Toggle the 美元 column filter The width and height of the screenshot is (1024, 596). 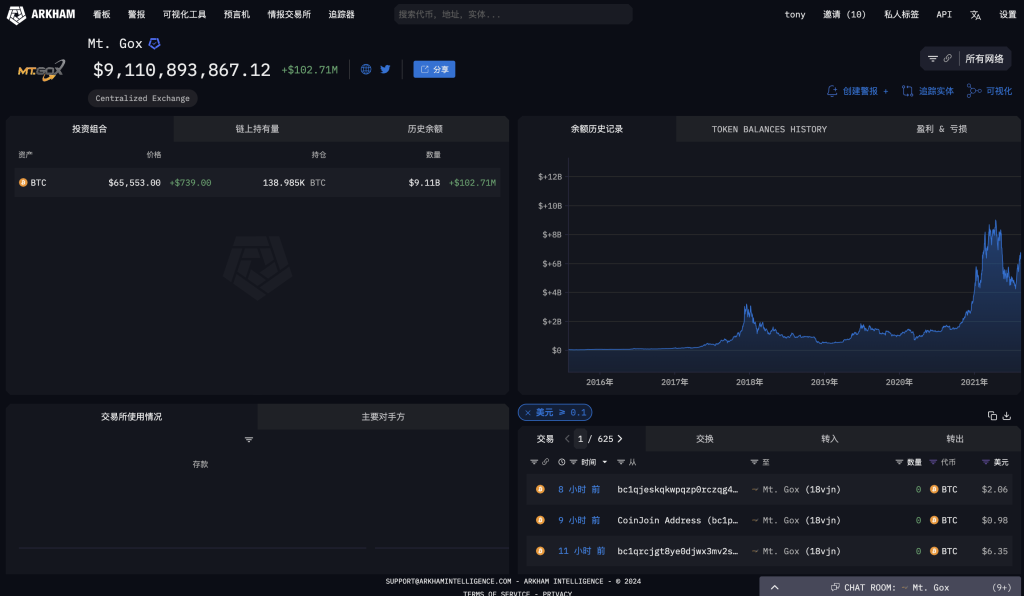[987, 462]
